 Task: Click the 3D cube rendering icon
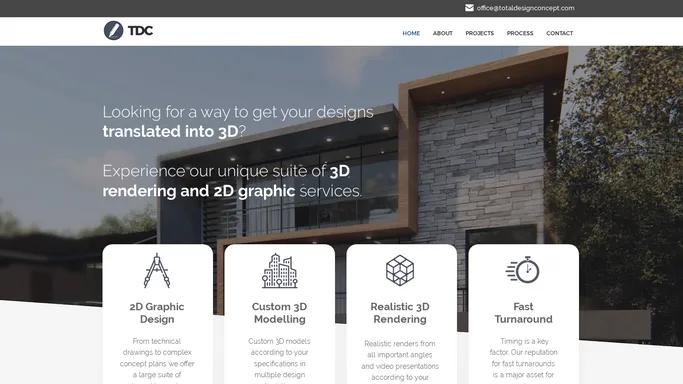[x=400, y=270]
